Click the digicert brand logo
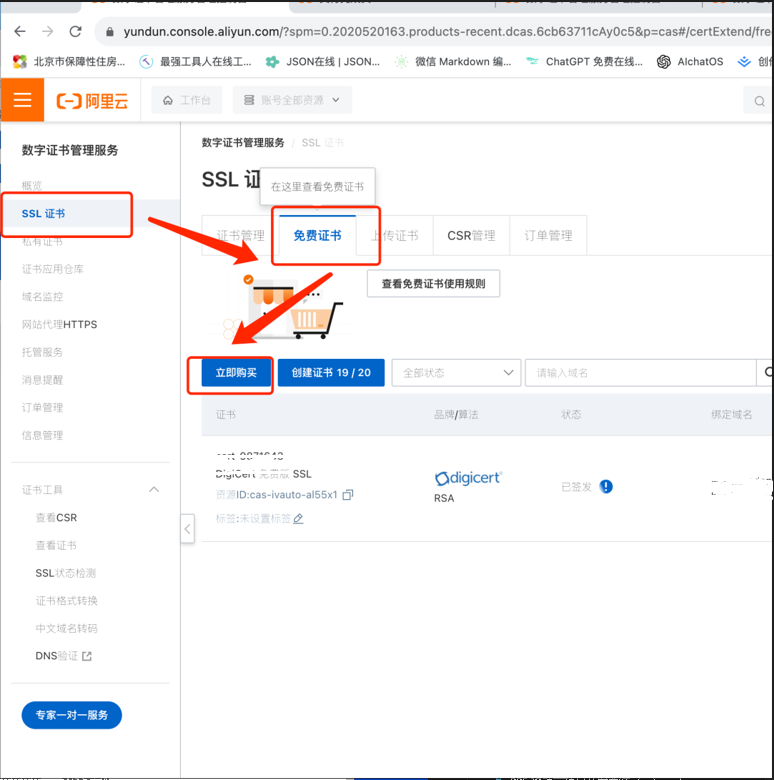Image resolution: width=774 pixels, height=780 pixels. pos(468,478)
